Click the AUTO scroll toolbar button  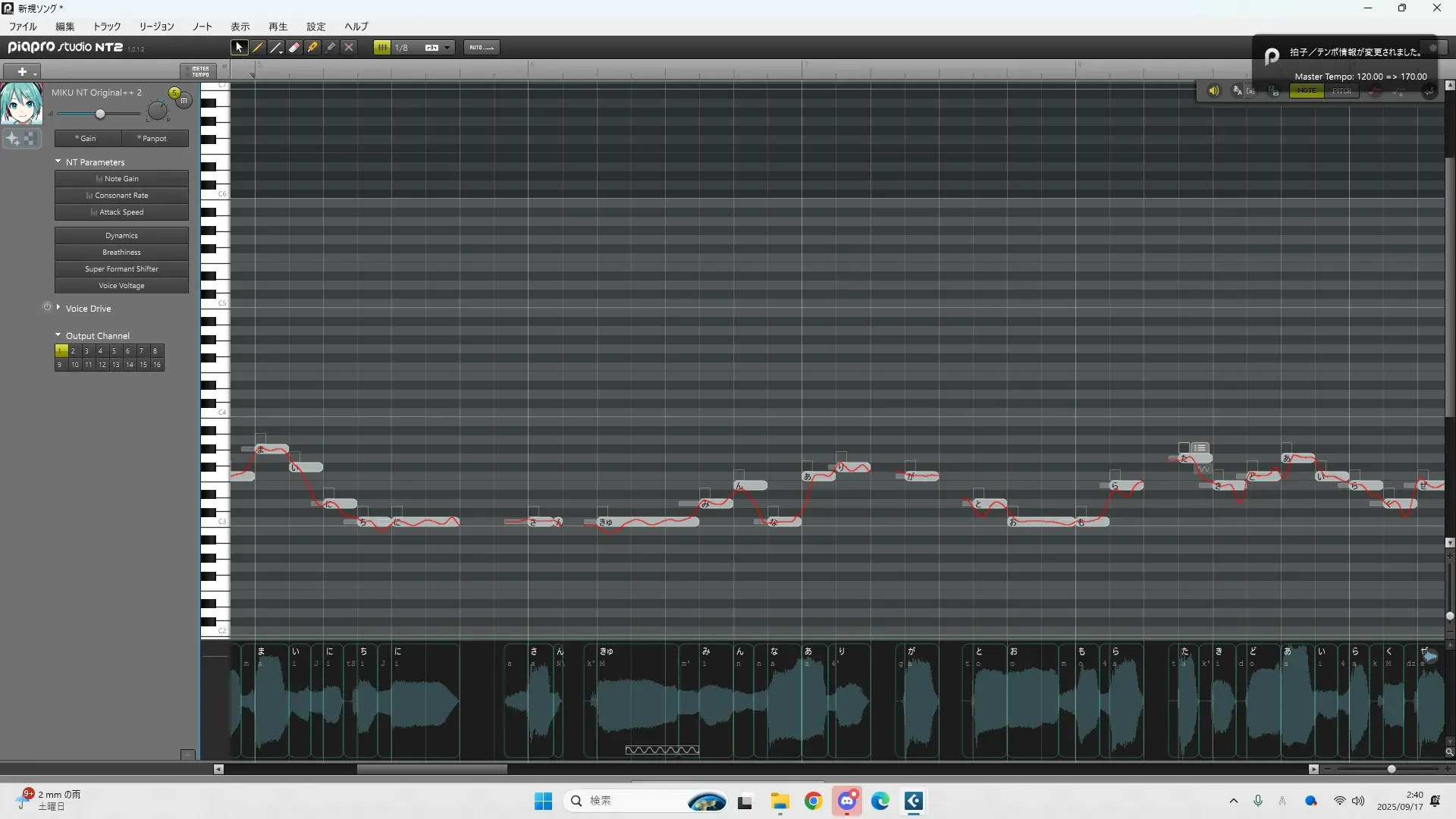coord(481,47)
